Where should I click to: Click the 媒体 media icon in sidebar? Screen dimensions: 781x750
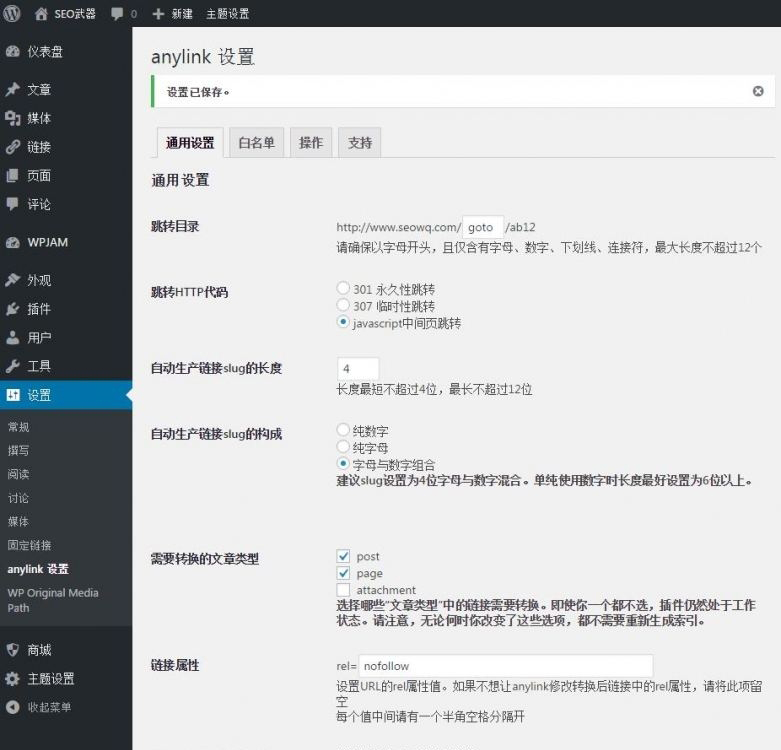13,118
